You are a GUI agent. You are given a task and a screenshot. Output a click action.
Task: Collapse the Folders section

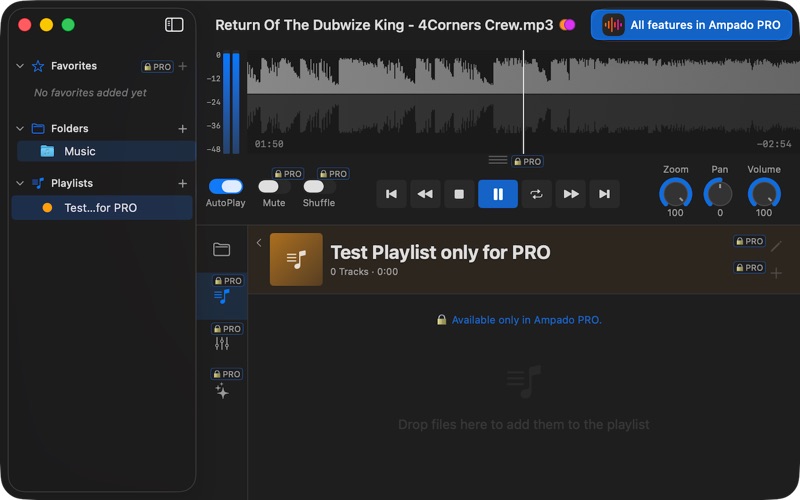coord(20,129)
